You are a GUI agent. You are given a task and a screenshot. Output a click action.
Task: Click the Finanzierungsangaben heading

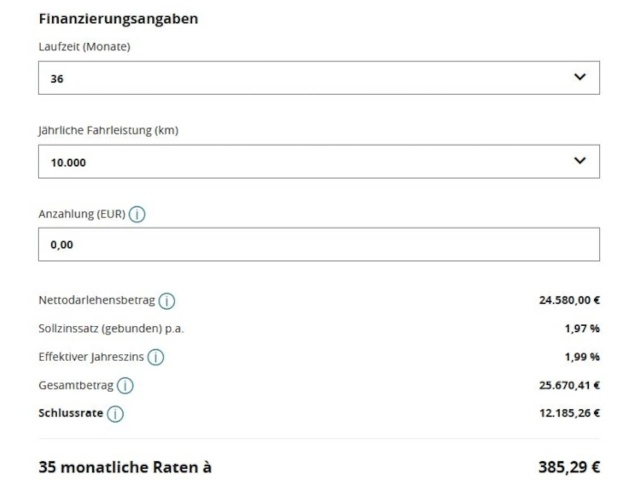[118, 19]
